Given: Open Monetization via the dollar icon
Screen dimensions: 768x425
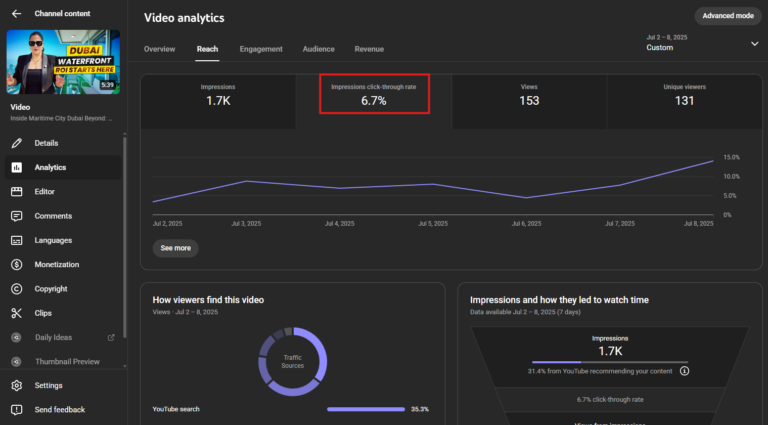Looking at the screenshot, I should pyautogui.click(x=16, y=264).
